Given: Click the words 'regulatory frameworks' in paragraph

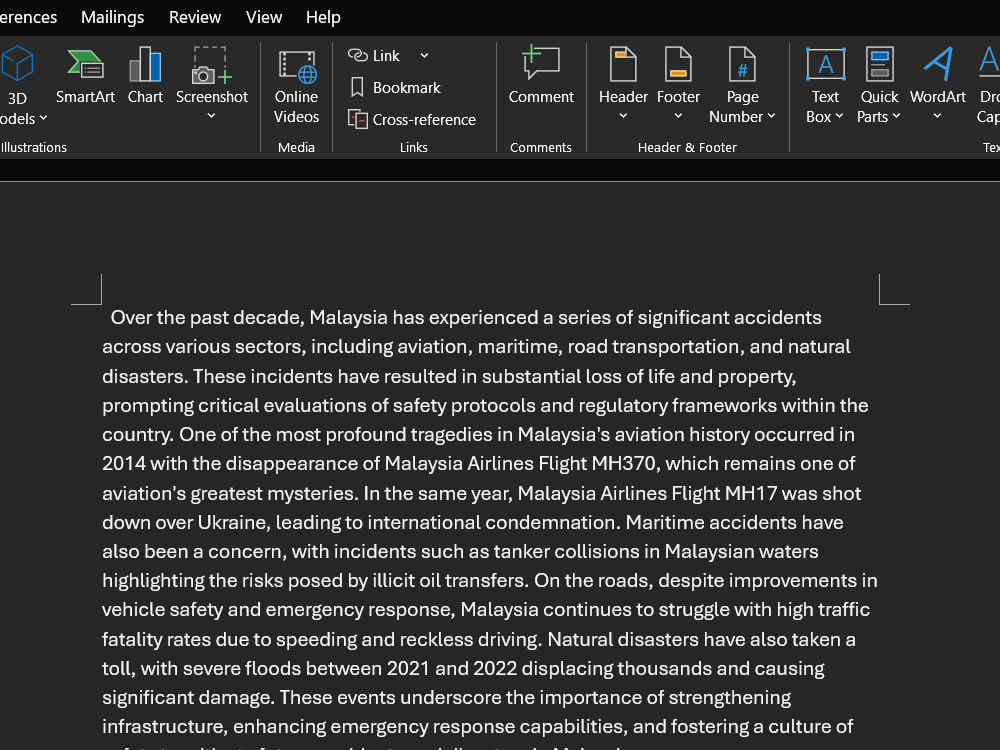Looking at the screenshot, I should [677, 406].
